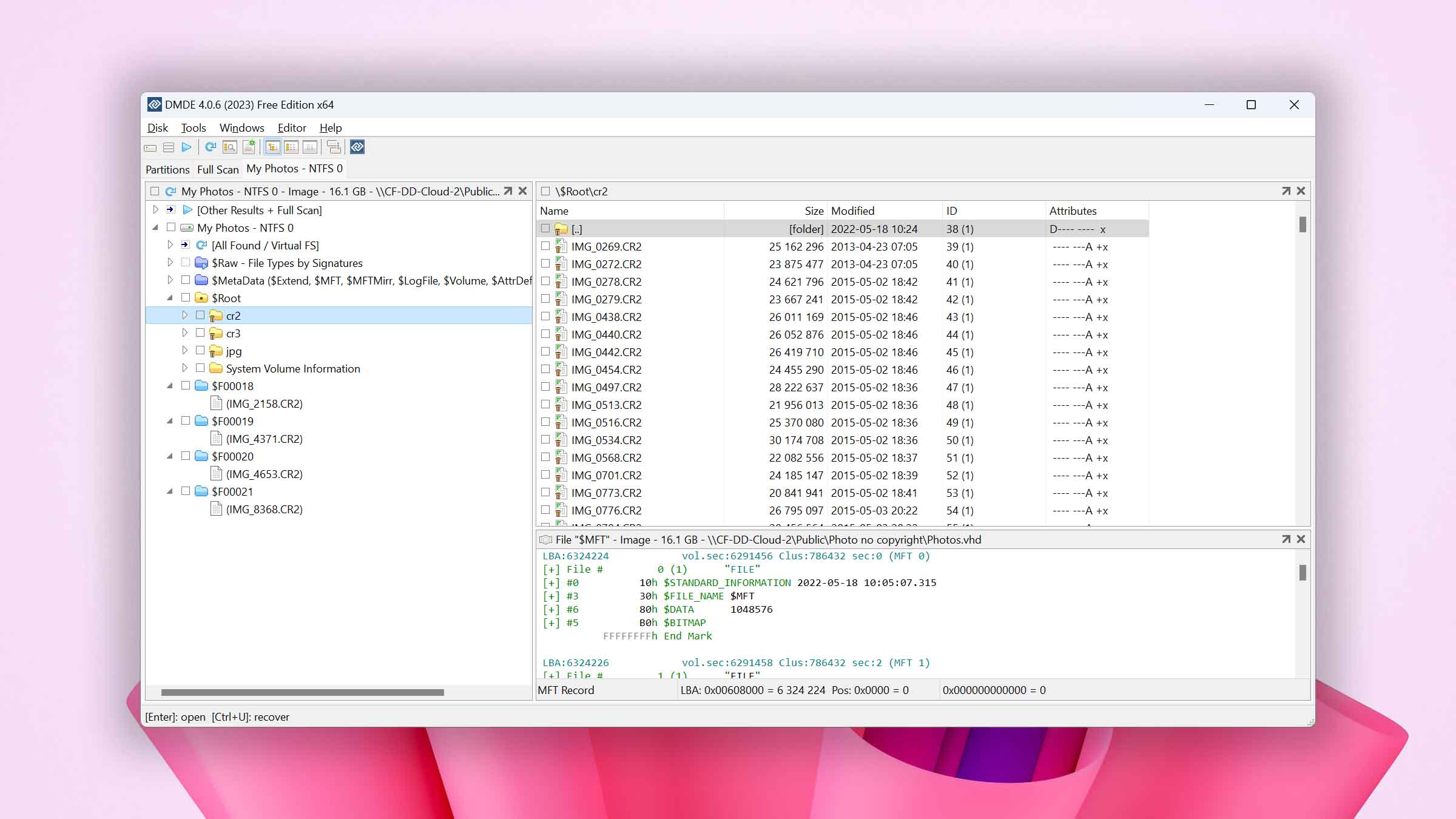Viewport: 1456px width, 819px height.
Task: Click the tree panel's horizontal scrollbar
Action: (x=302, y=692)
